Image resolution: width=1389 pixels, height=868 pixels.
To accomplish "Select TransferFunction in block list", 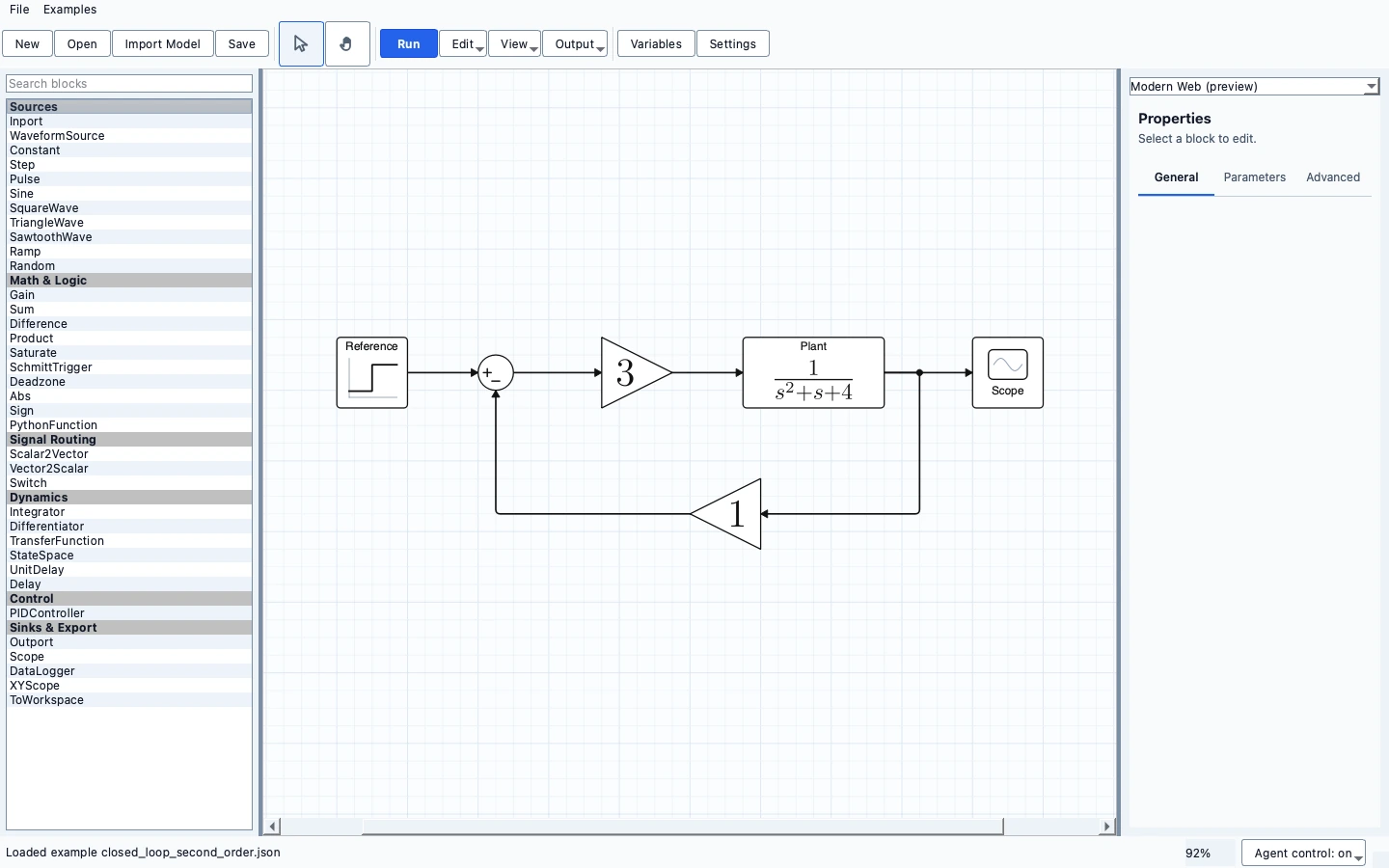I will (129, 541).
